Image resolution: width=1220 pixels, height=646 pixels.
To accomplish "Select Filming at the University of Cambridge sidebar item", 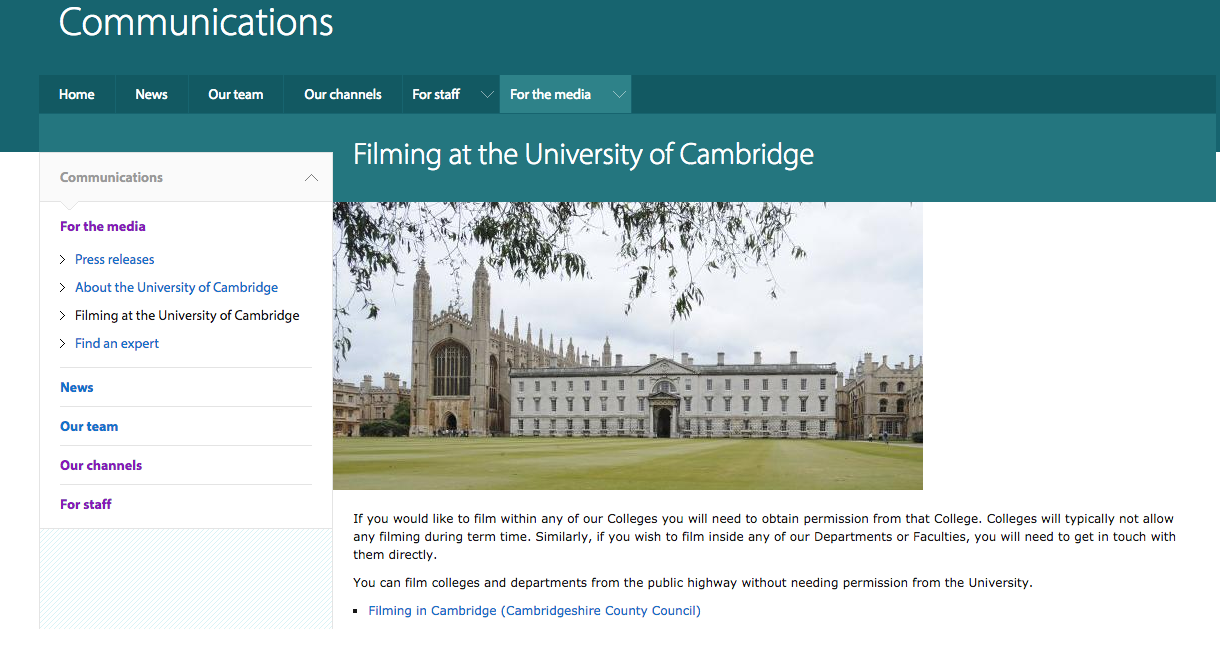I will click(x=187, y=316).
